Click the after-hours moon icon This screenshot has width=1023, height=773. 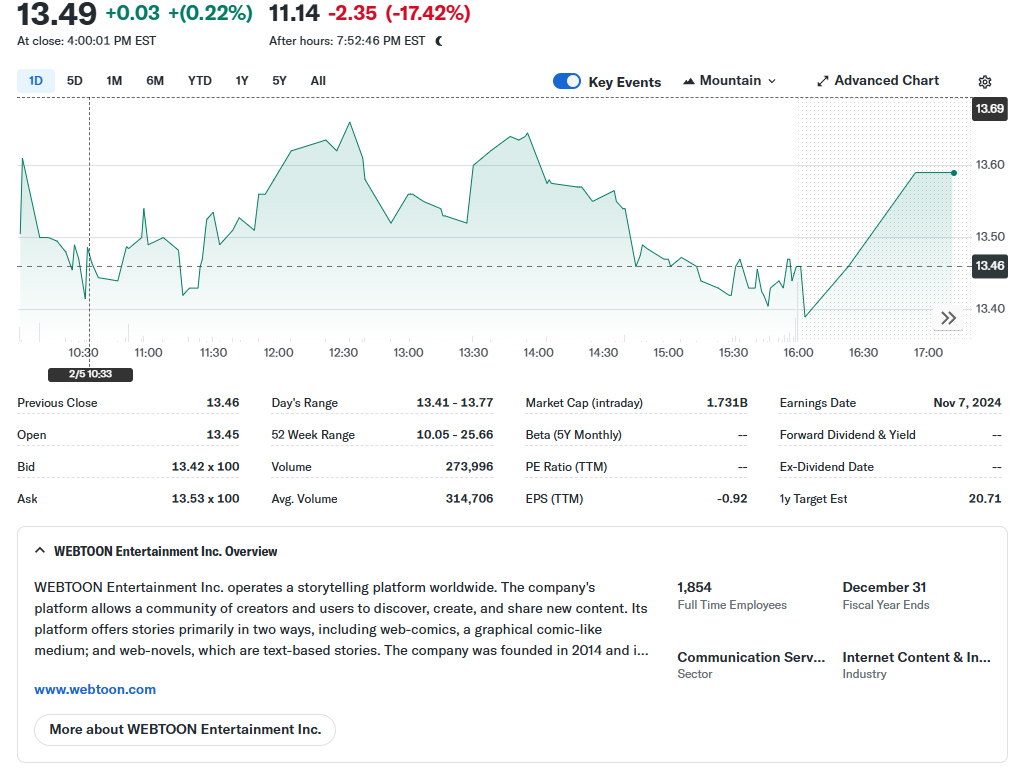coord(439,41)
